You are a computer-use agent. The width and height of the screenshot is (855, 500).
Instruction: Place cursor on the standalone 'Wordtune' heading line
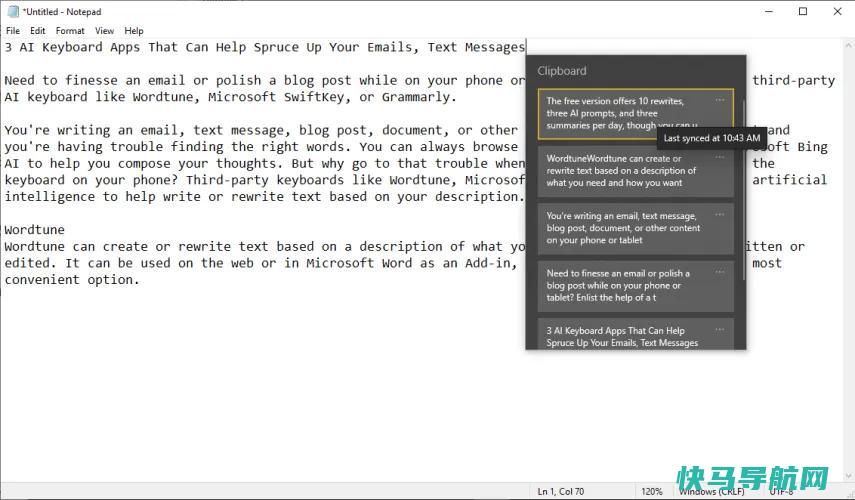(x=34, y=230)
